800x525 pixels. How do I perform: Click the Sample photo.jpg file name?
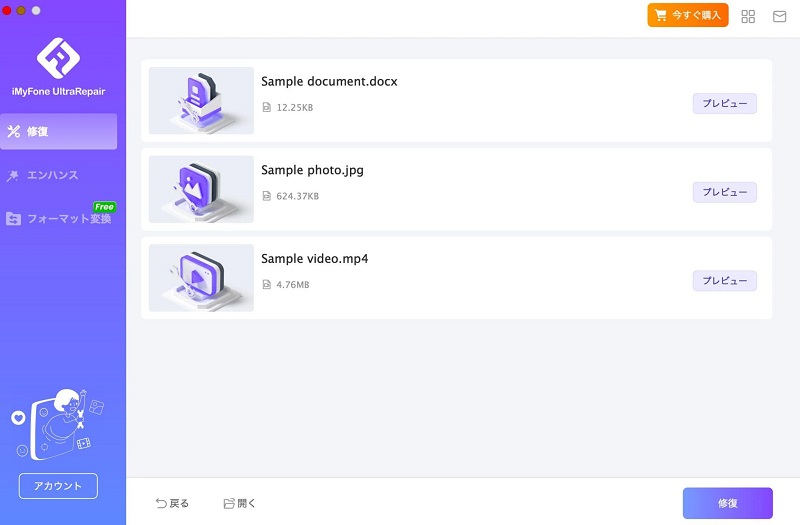312,170
